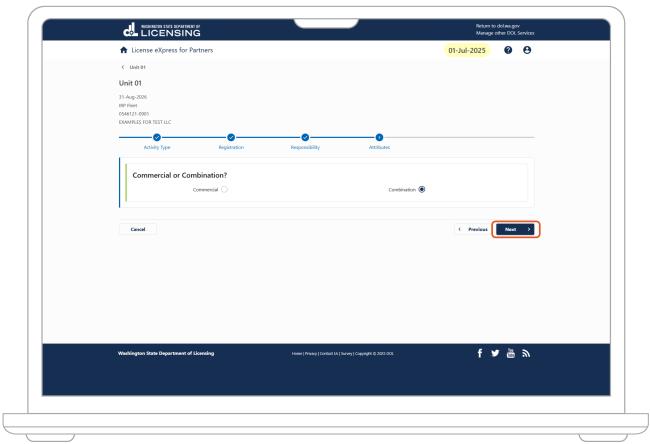The image size is (650, 444).
Task: Go back via Unit 01 breadcrumb
Action: 133,67
